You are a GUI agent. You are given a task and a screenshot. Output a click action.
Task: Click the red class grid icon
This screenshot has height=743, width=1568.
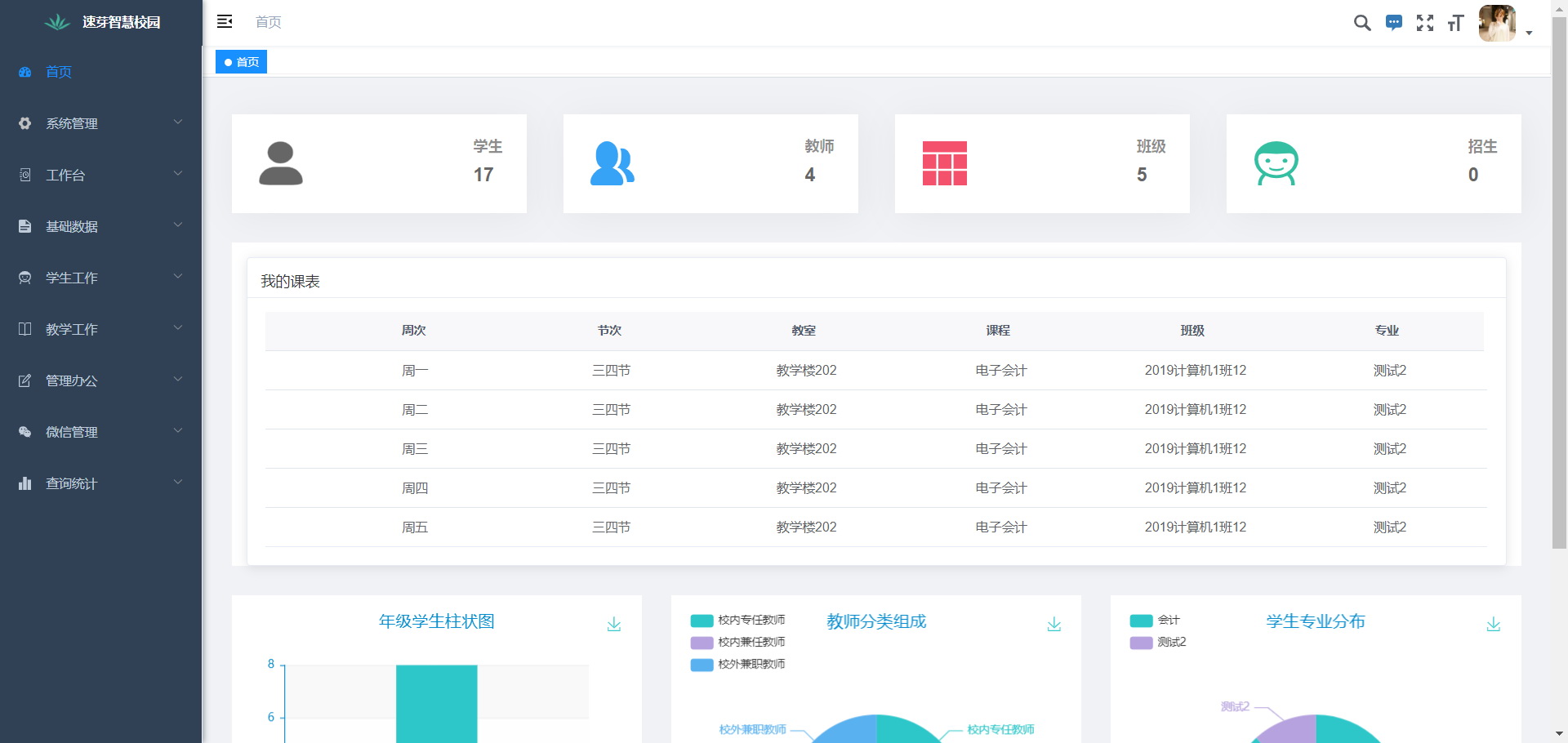pos(945,163)
